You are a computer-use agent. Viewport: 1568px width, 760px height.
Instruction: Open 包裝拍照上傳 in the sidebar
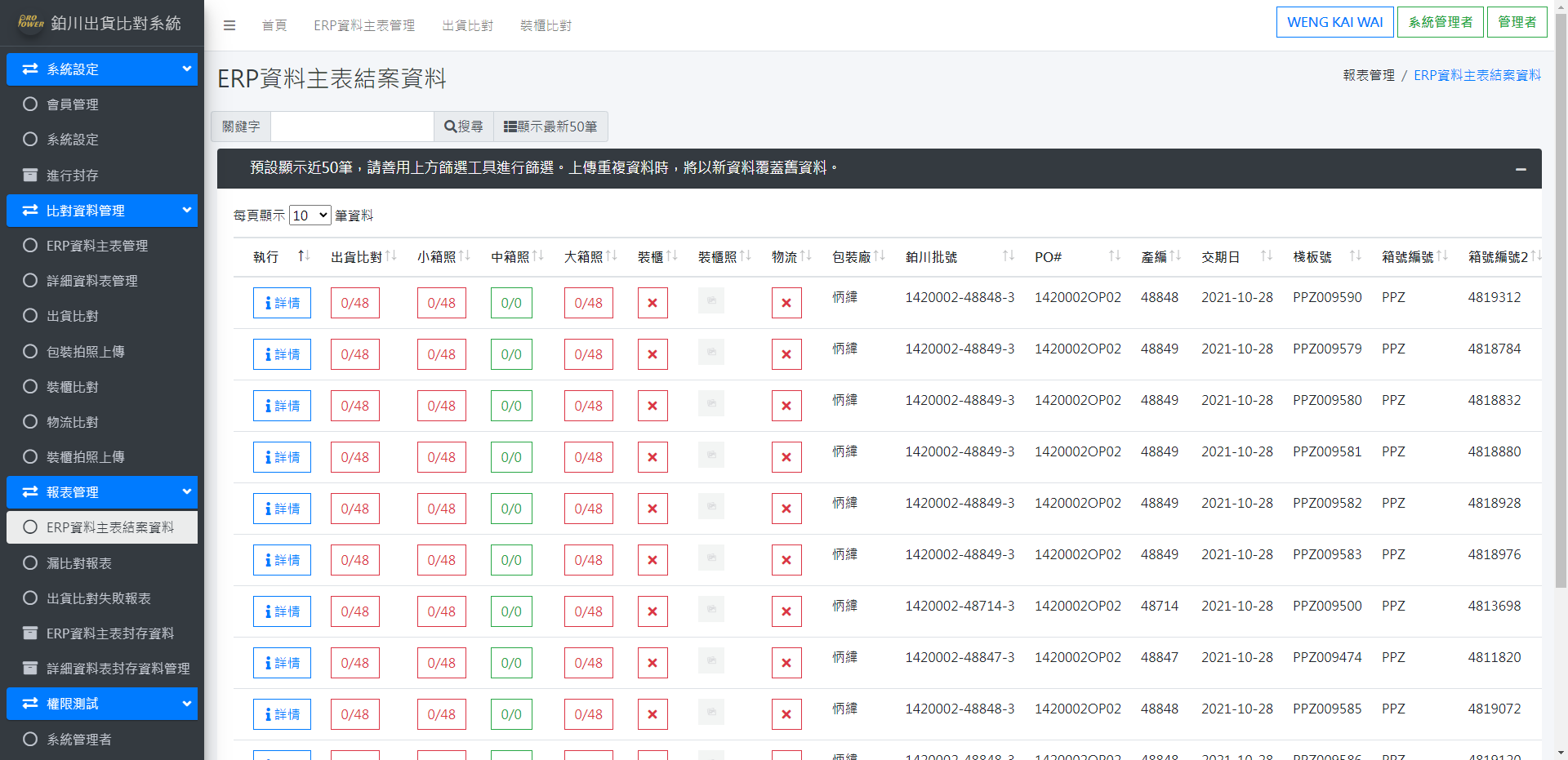(102, 351)
